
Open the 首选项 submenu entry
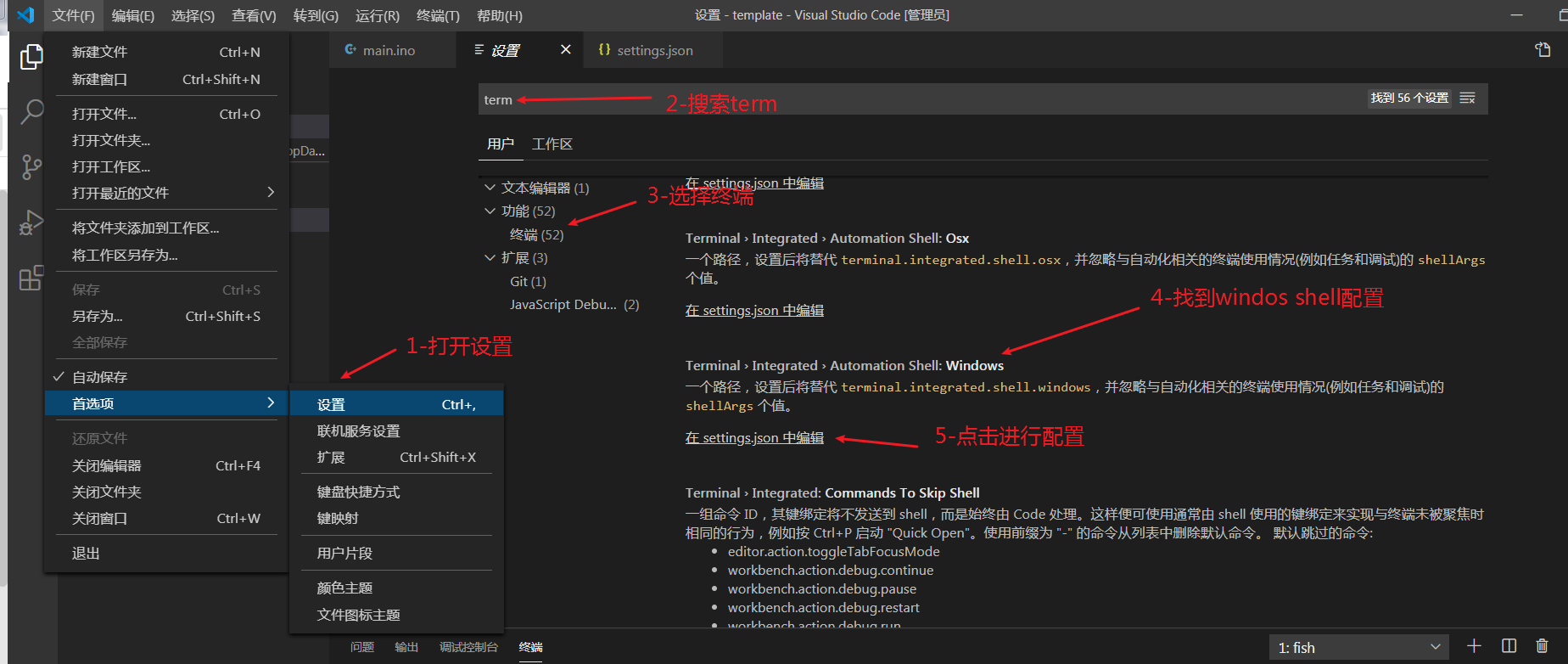pyautogui.click(x=166, y=403)
